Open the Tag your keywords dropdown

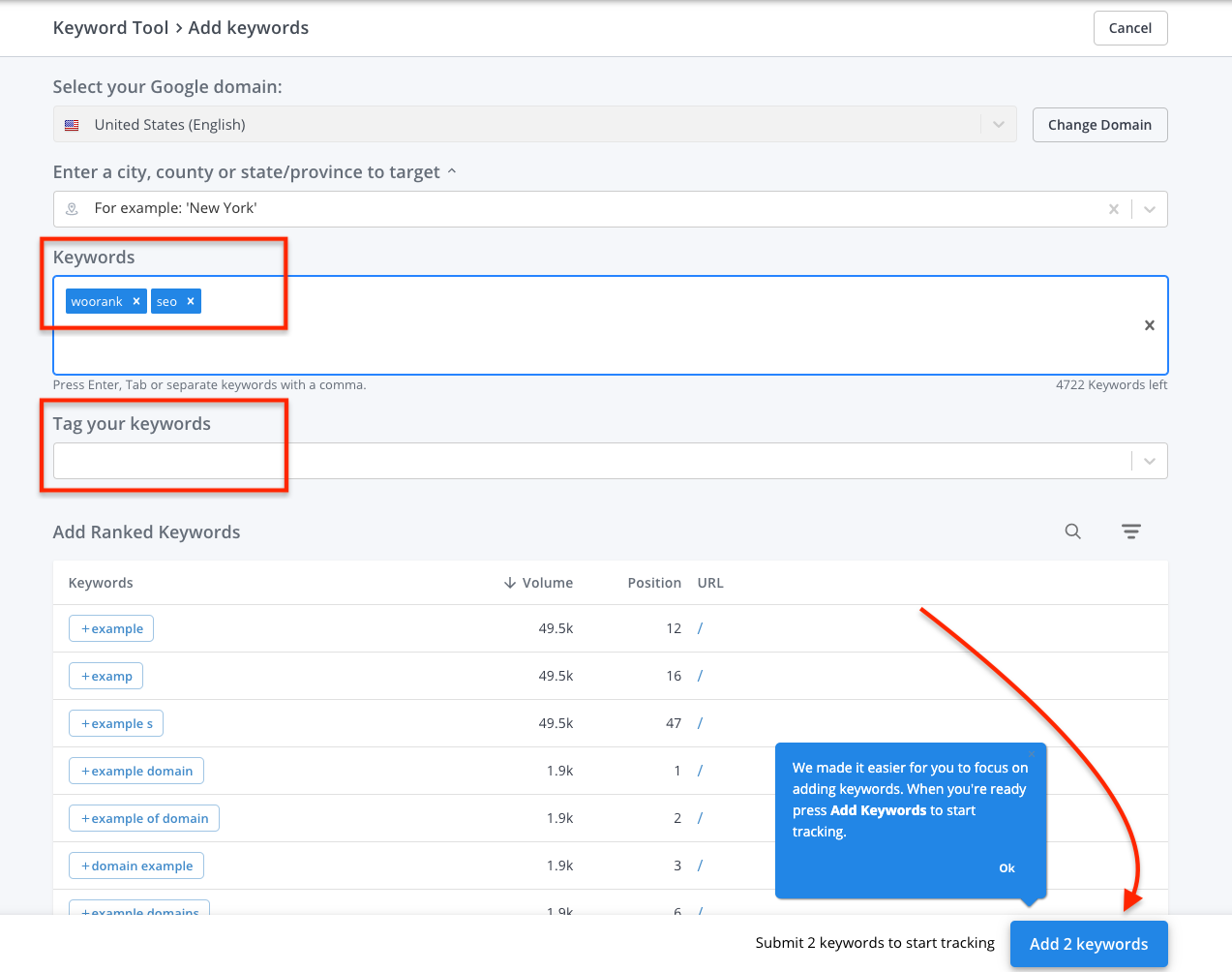1150,461
